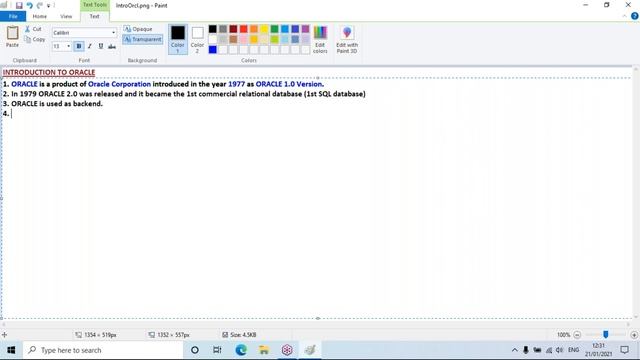The height and width of the screenshot is (360, 640).
Task: Show hidden system tray icons
Action: [x=515, y=350]
